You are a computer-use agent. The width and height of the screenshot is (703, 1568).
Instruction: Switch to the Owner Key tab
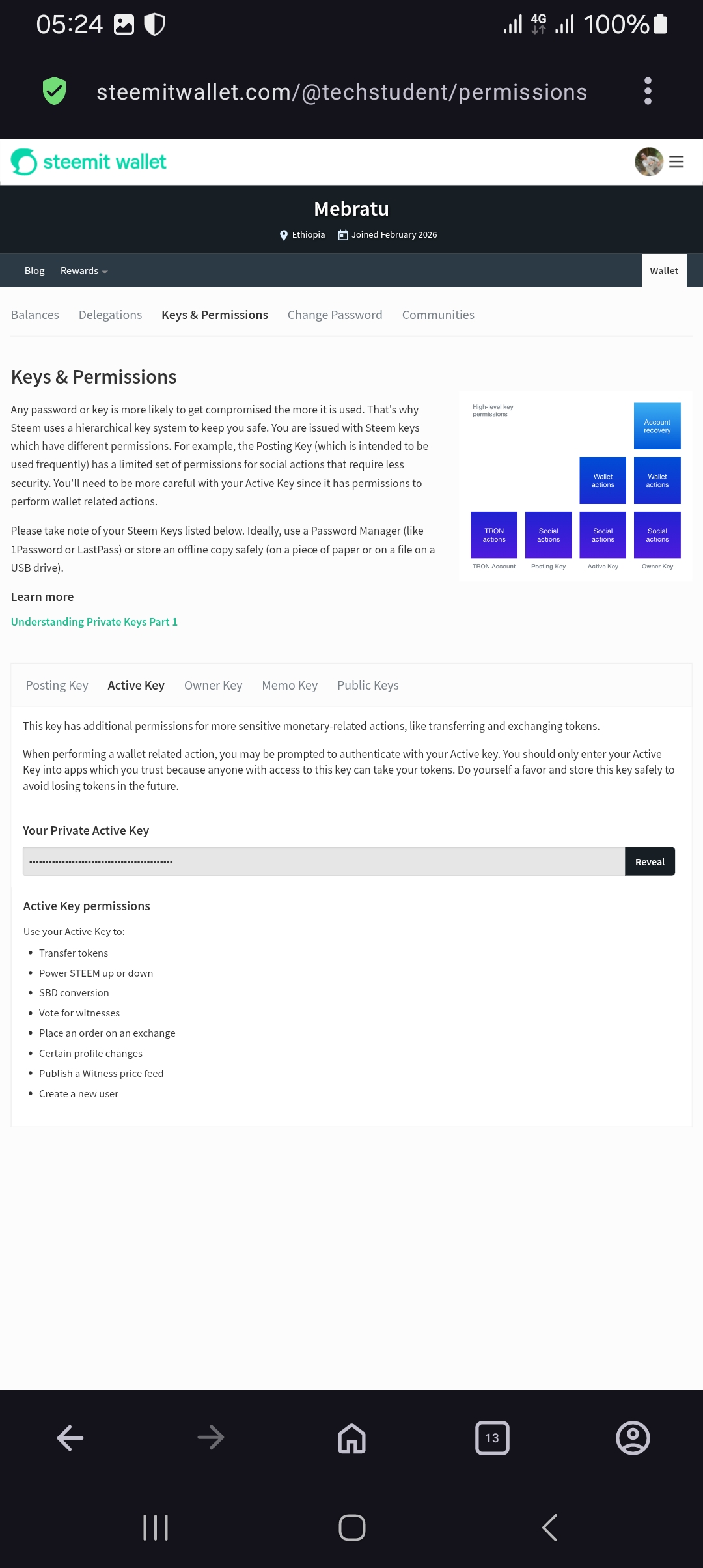213,685
